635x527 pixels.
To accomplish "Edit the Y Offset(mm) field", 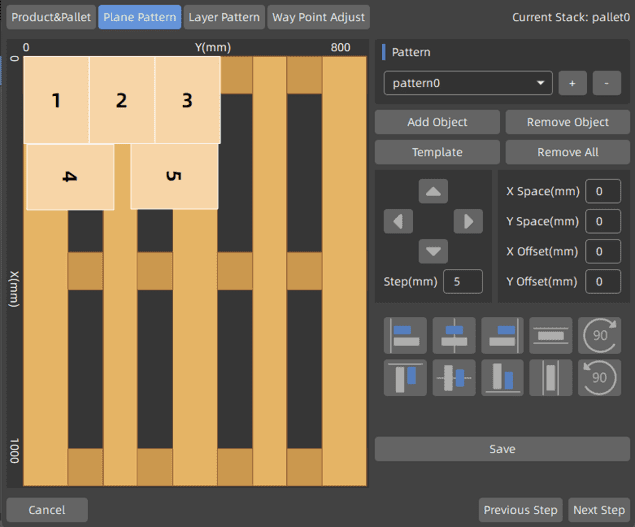I will 603,281.
